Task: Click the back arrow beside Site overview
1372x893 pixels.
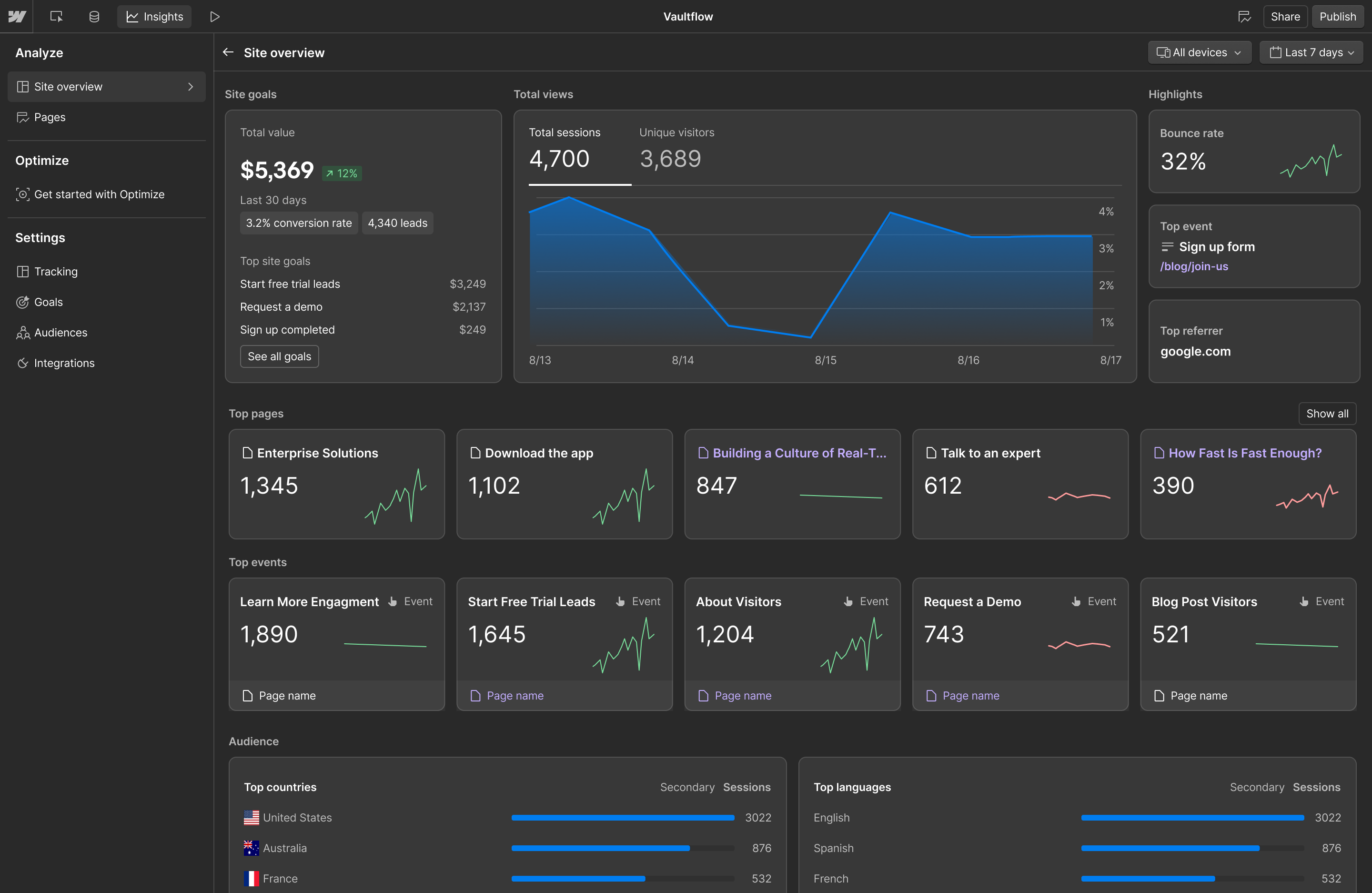Action: (228, 52)
